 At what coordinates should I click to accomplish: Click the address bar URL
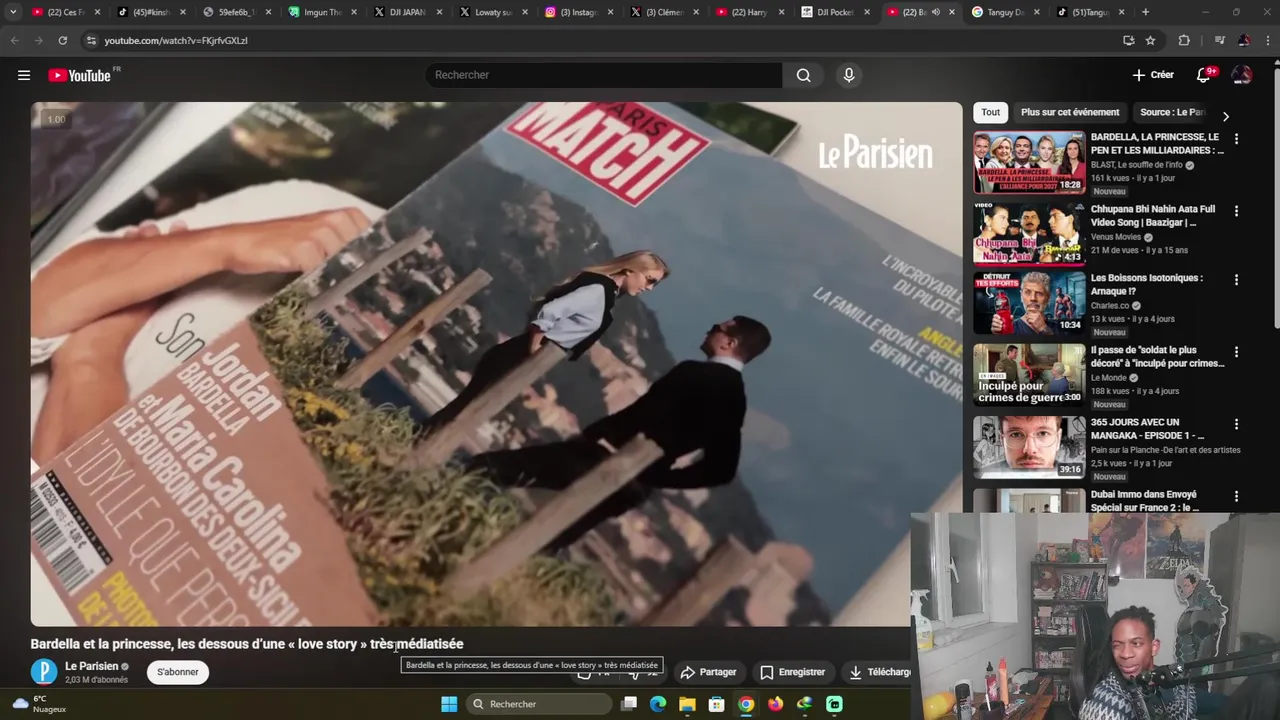point(175,40)
